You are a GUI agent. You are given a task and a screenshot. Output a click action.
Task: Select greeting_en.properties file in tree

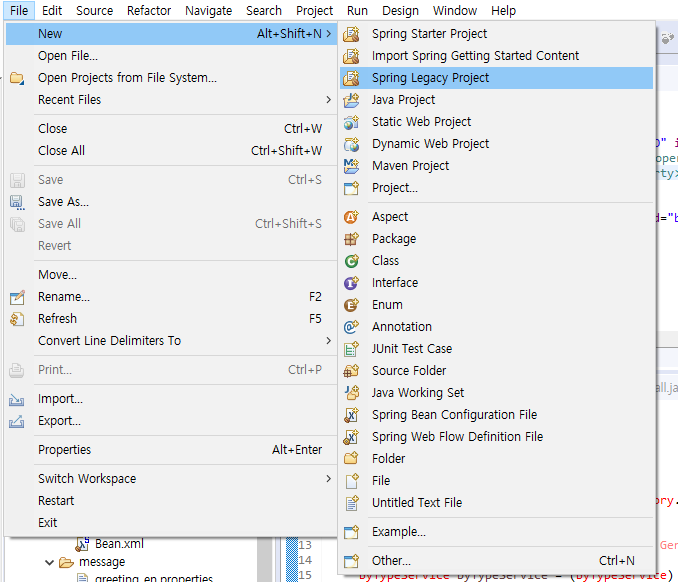tap(154, 578)
